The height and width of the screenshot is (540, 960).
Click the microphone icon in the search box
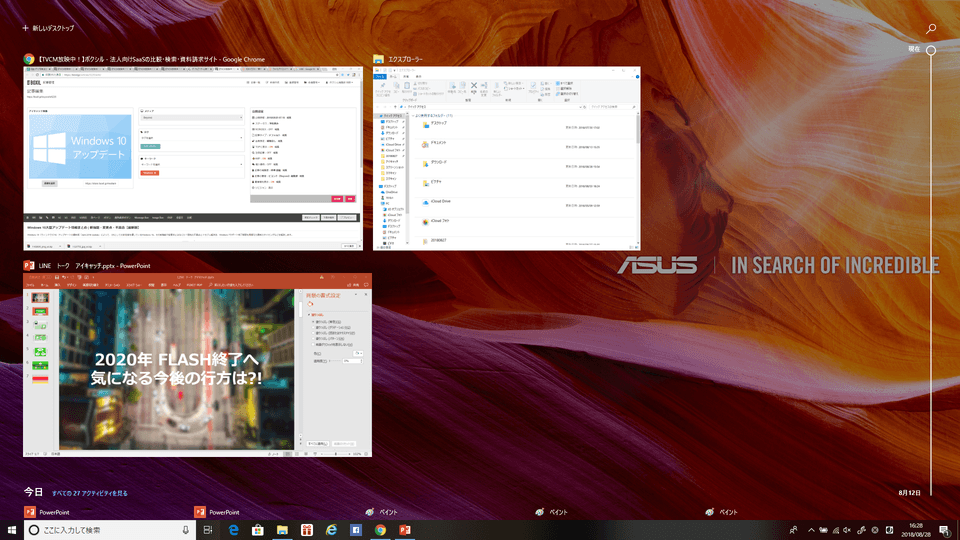(x=186, y=530)
